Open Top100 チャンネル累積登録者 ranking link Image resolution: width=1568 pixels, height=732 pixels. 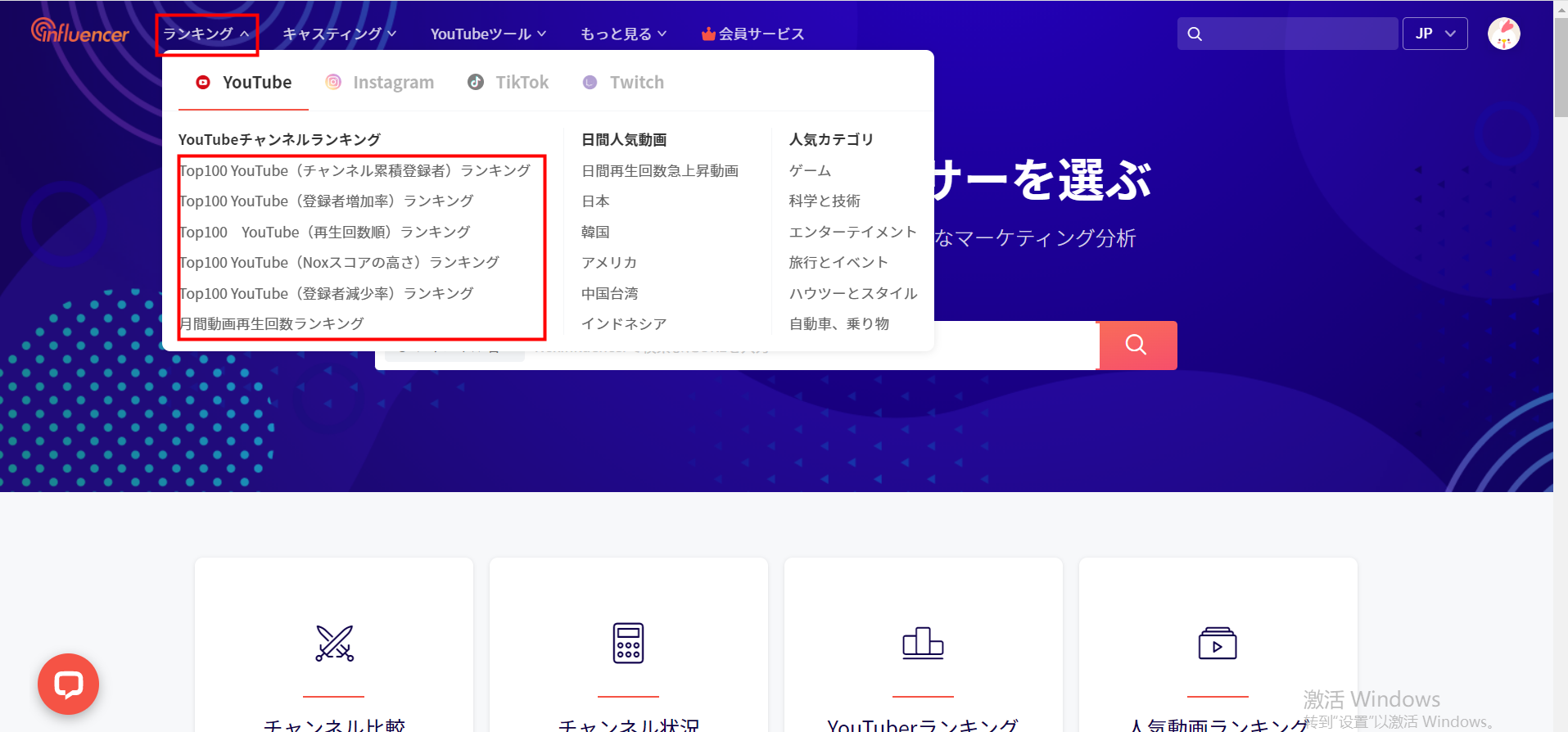point(355,170)
